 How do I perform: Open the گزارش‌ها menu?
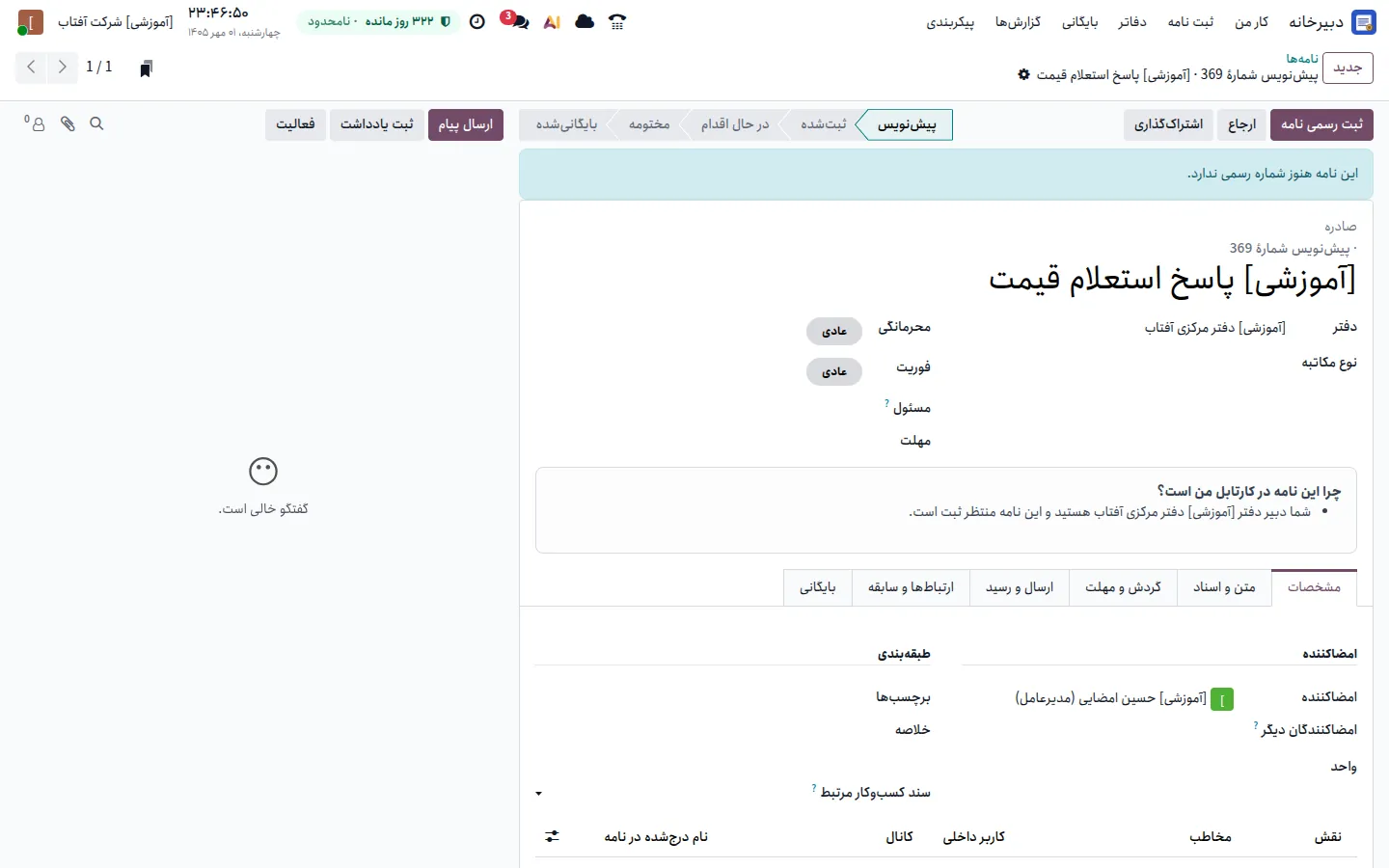click(x=1019, y=21)
